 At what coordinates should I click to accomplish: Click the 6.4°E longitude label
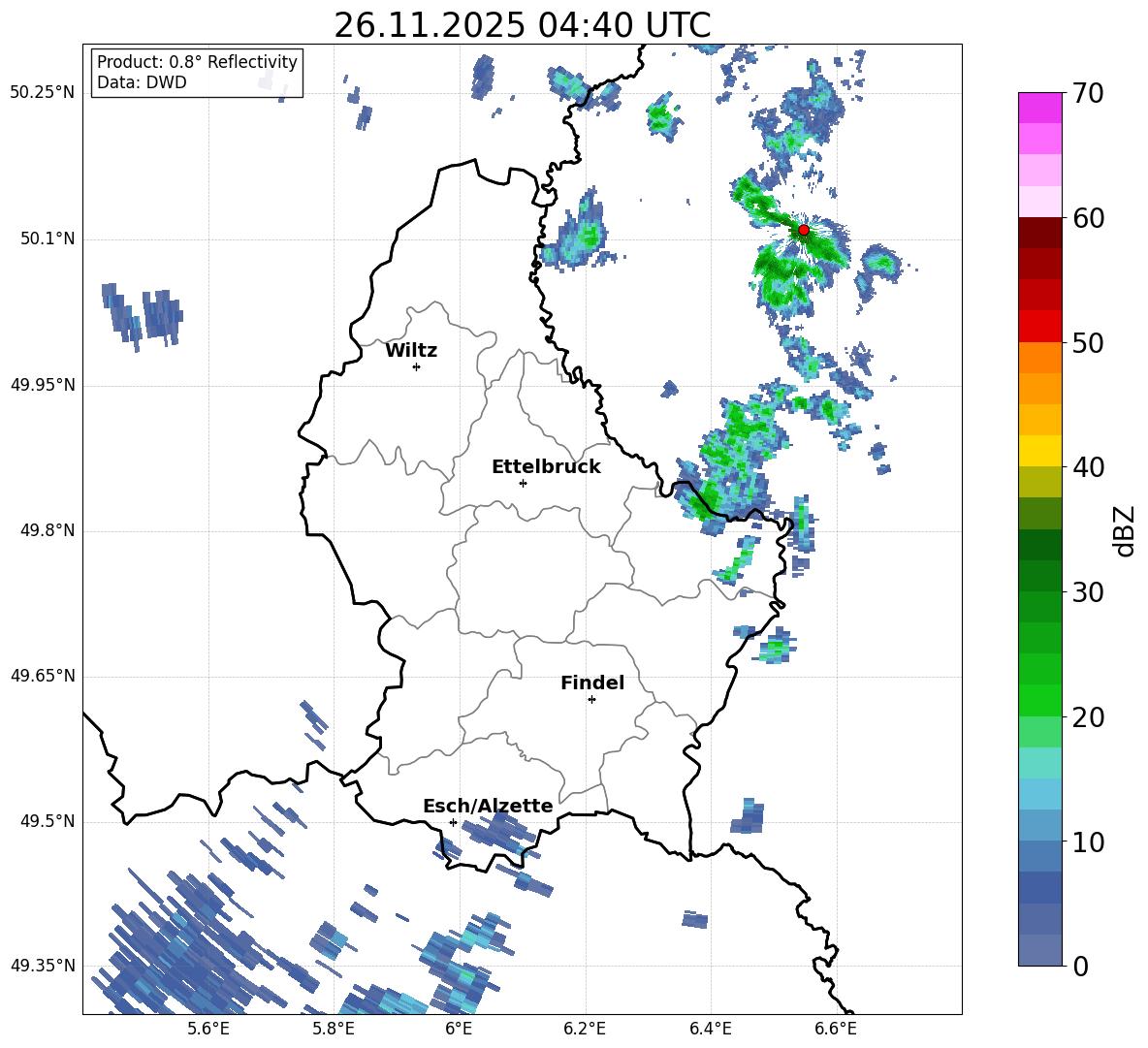pos(710,1029)
